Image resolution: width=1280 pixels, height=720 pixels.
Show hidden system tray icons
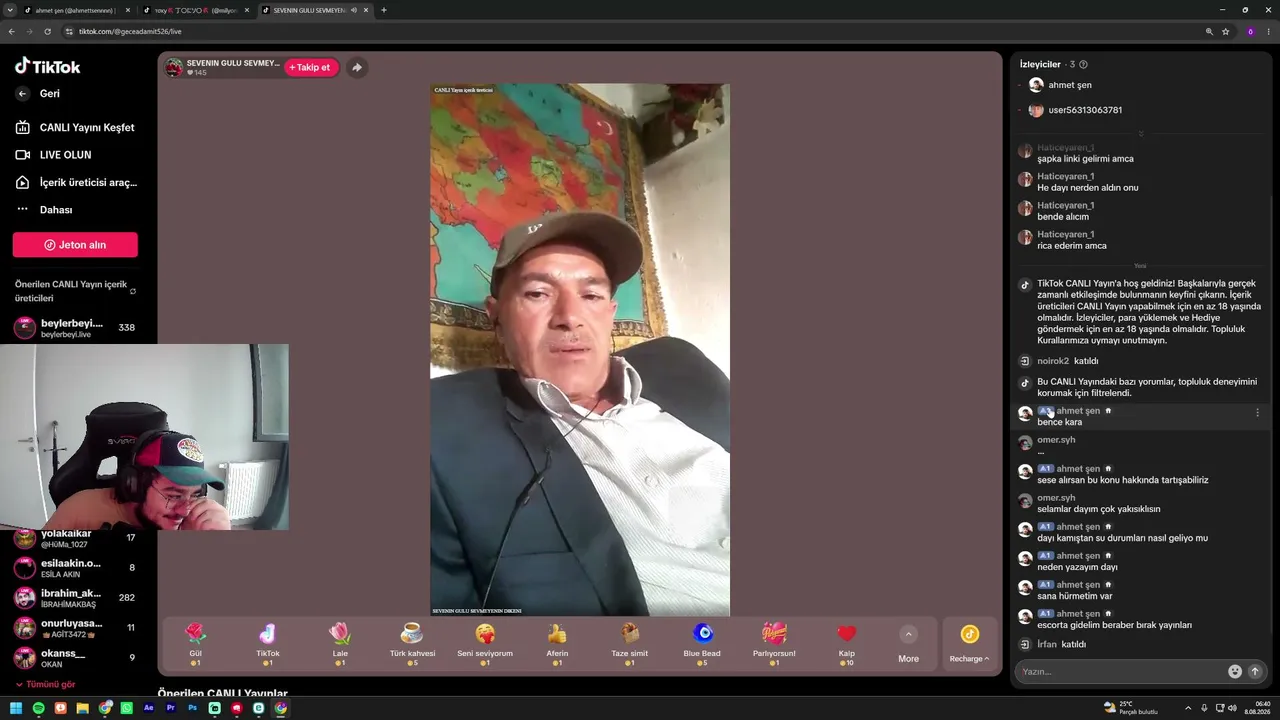tap(1190, 708)
